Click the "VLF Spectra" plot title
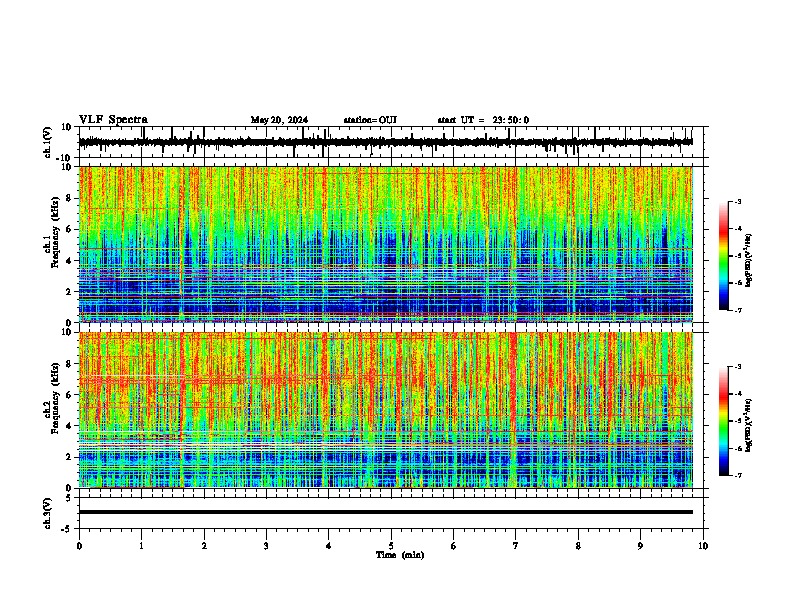Screen dimensions: 792x612 tap(113, 120)
